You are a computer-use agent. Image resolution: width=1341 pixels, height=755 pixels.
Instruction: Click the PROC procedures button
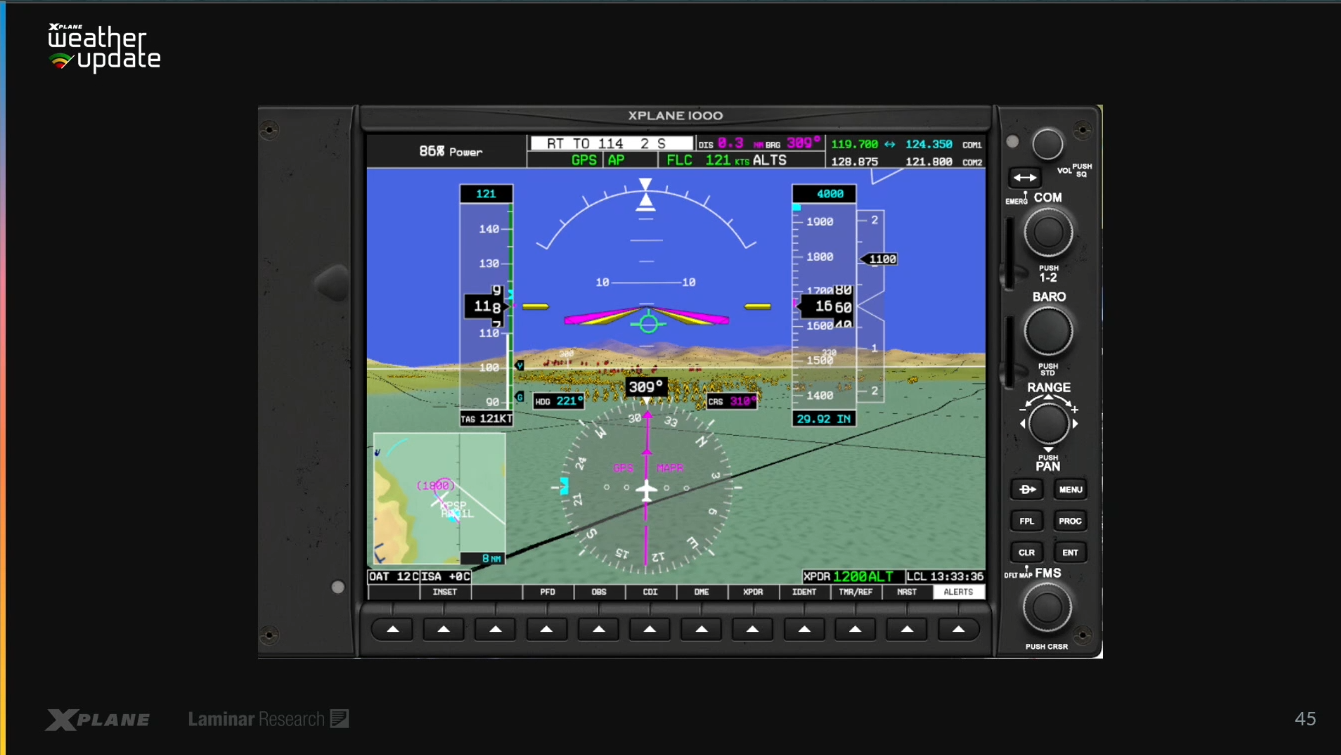tap(1071, 521)
